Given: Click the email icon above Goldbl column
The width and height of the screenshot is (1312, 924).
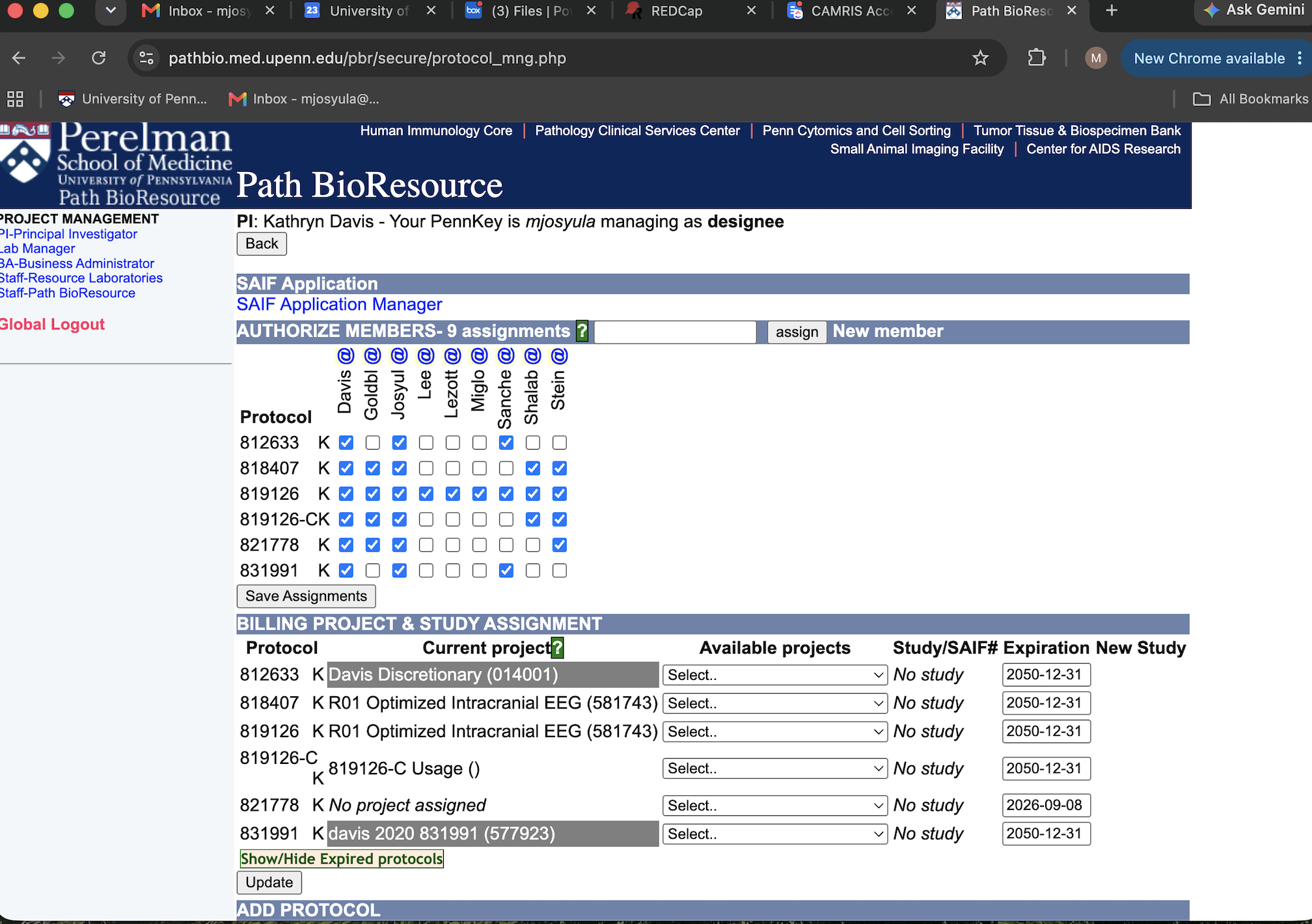Looking at the screenshot, I should (x=372, y=356).
